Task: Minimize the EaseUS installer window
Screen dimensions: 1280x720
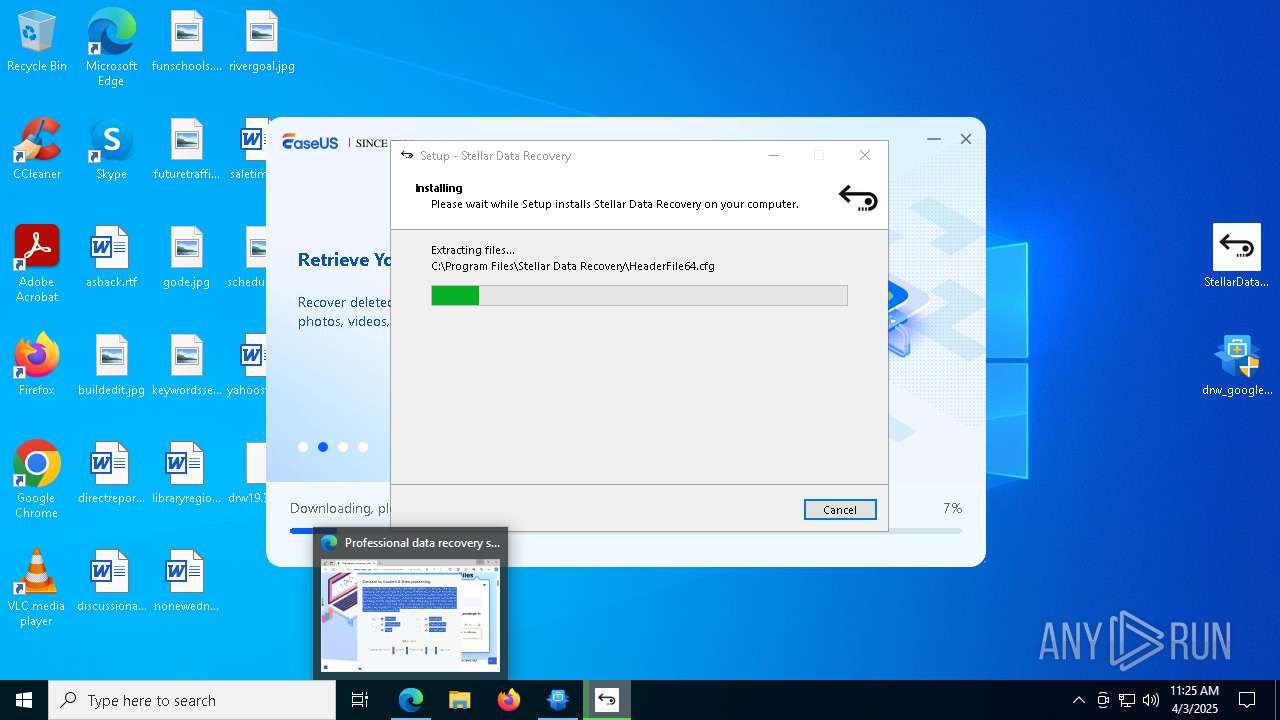Action: click(934, 139)
